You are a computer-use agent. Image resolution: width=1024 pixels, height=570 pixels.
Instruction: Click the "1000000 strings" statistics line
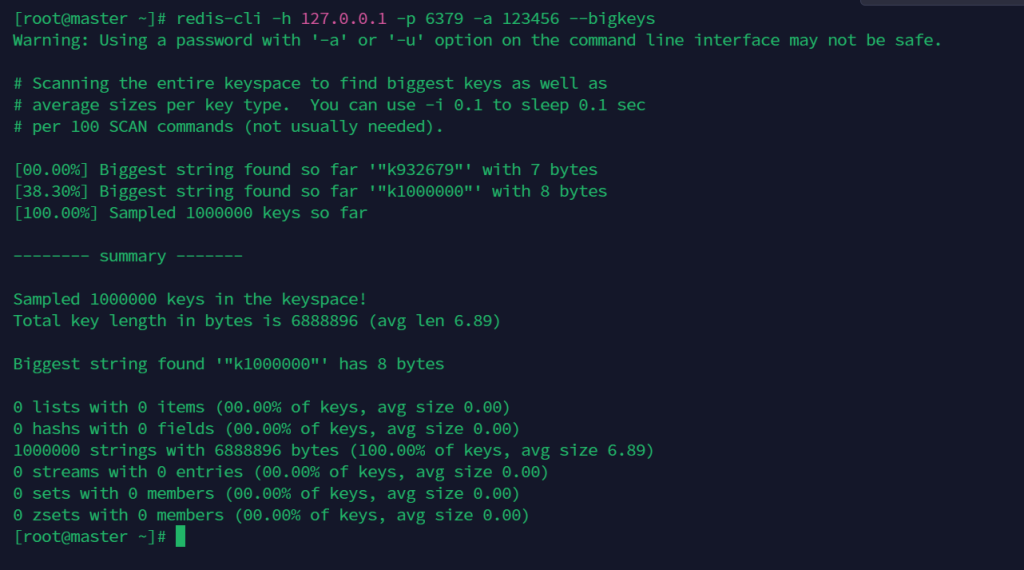333,450
